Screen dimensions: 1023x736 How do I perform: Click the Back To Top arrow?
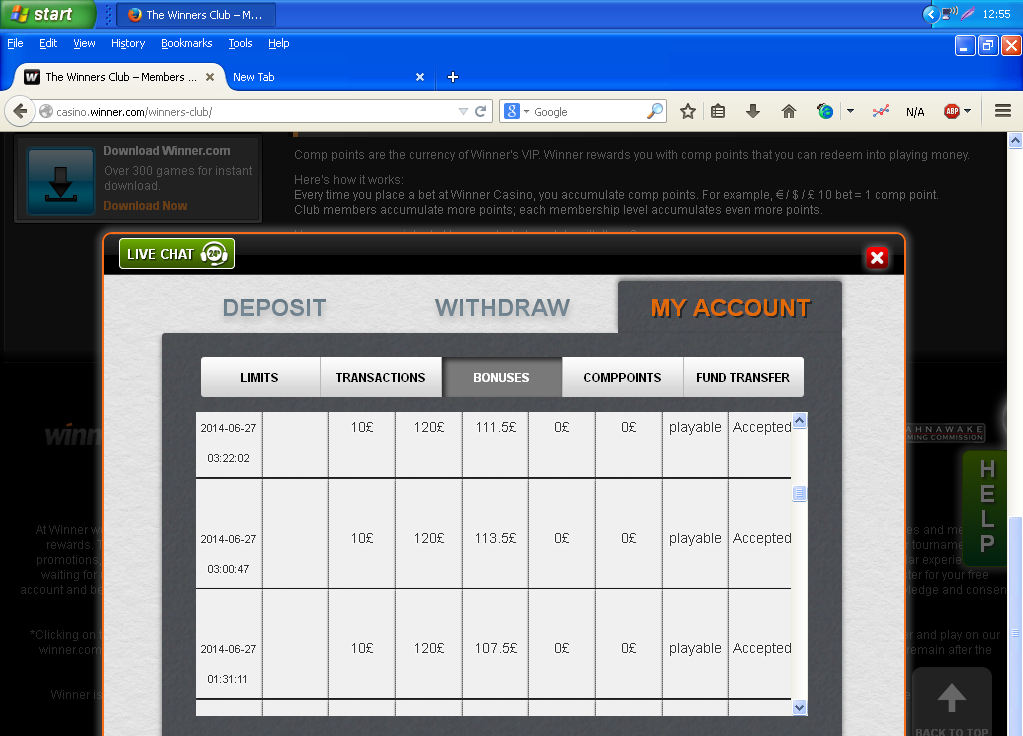(952, 699)
